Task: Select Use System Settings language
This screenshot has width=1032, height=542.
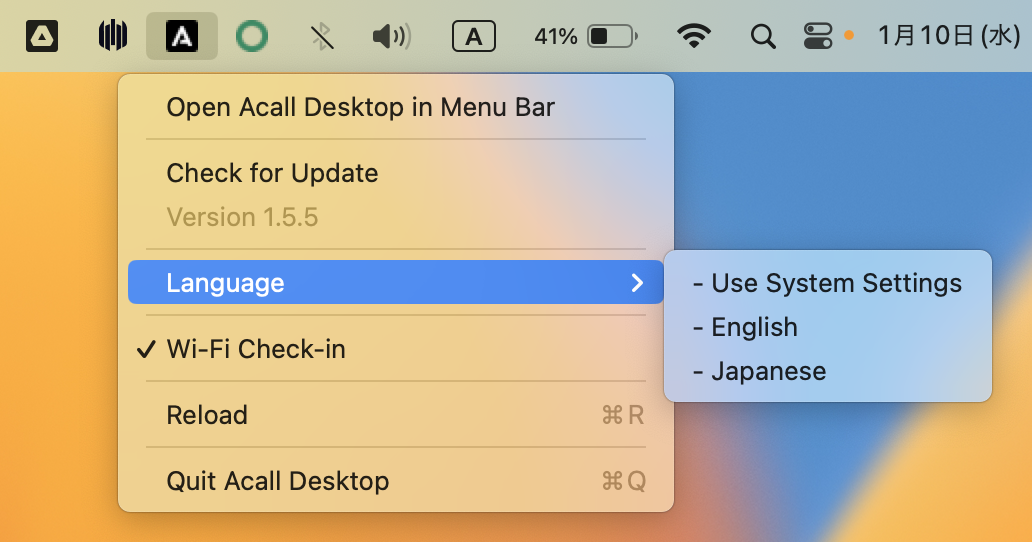Action: click(827, 283)
